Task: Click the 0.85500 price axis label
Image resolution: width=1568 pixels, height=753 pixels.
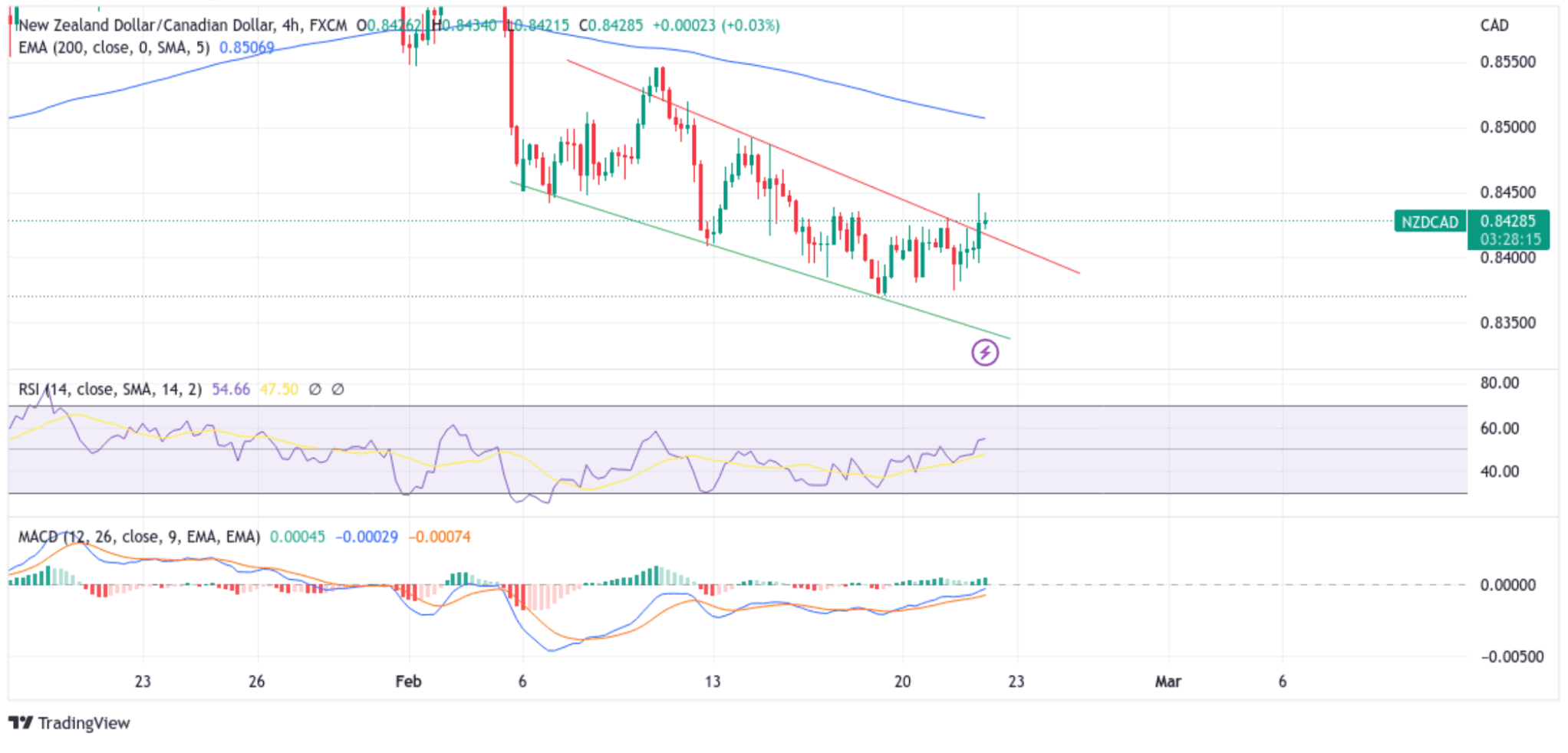Action: pyautogui.click(x=1507, y=62)
